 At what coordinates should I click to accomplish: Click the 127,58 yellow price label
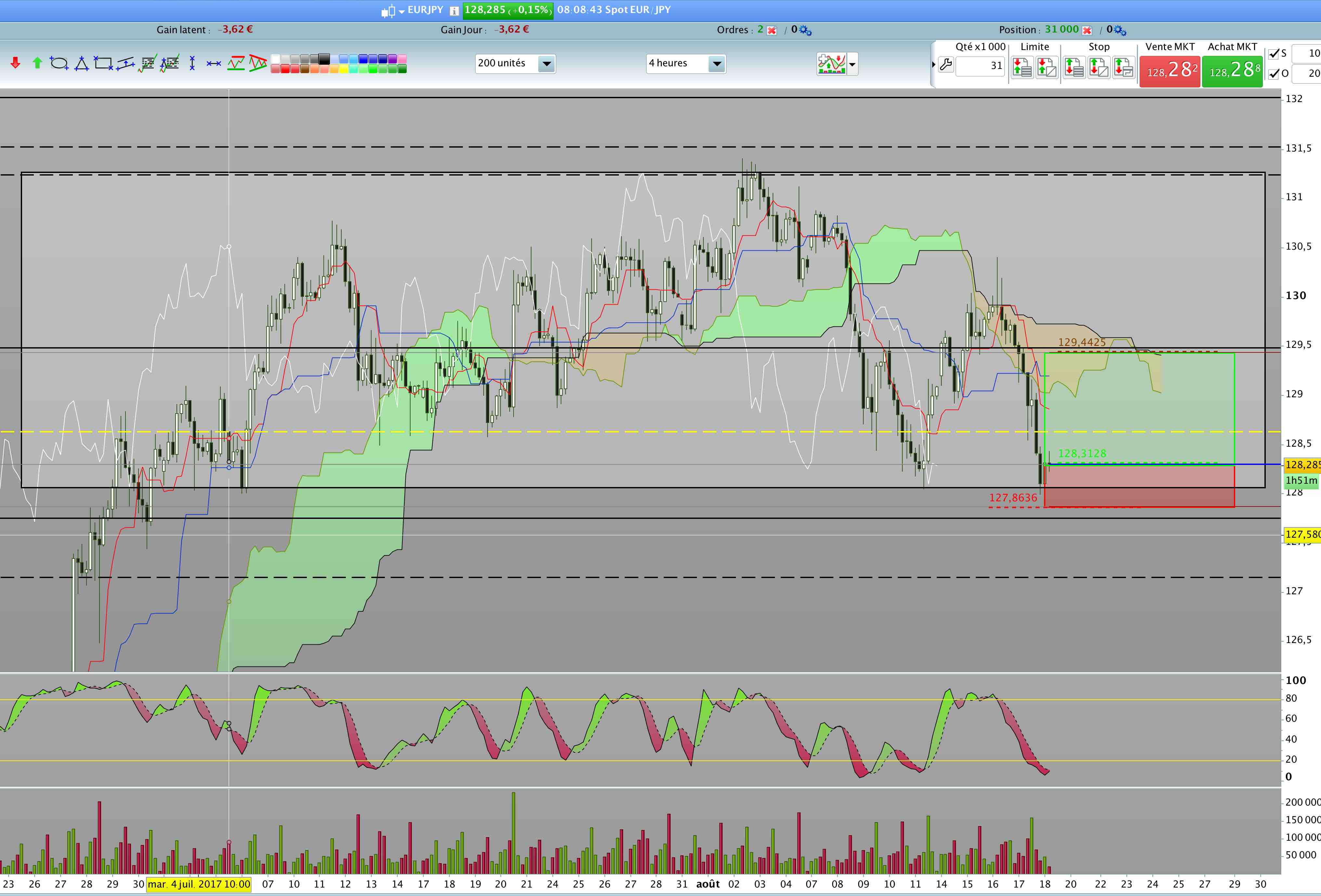pos(1302,534)
